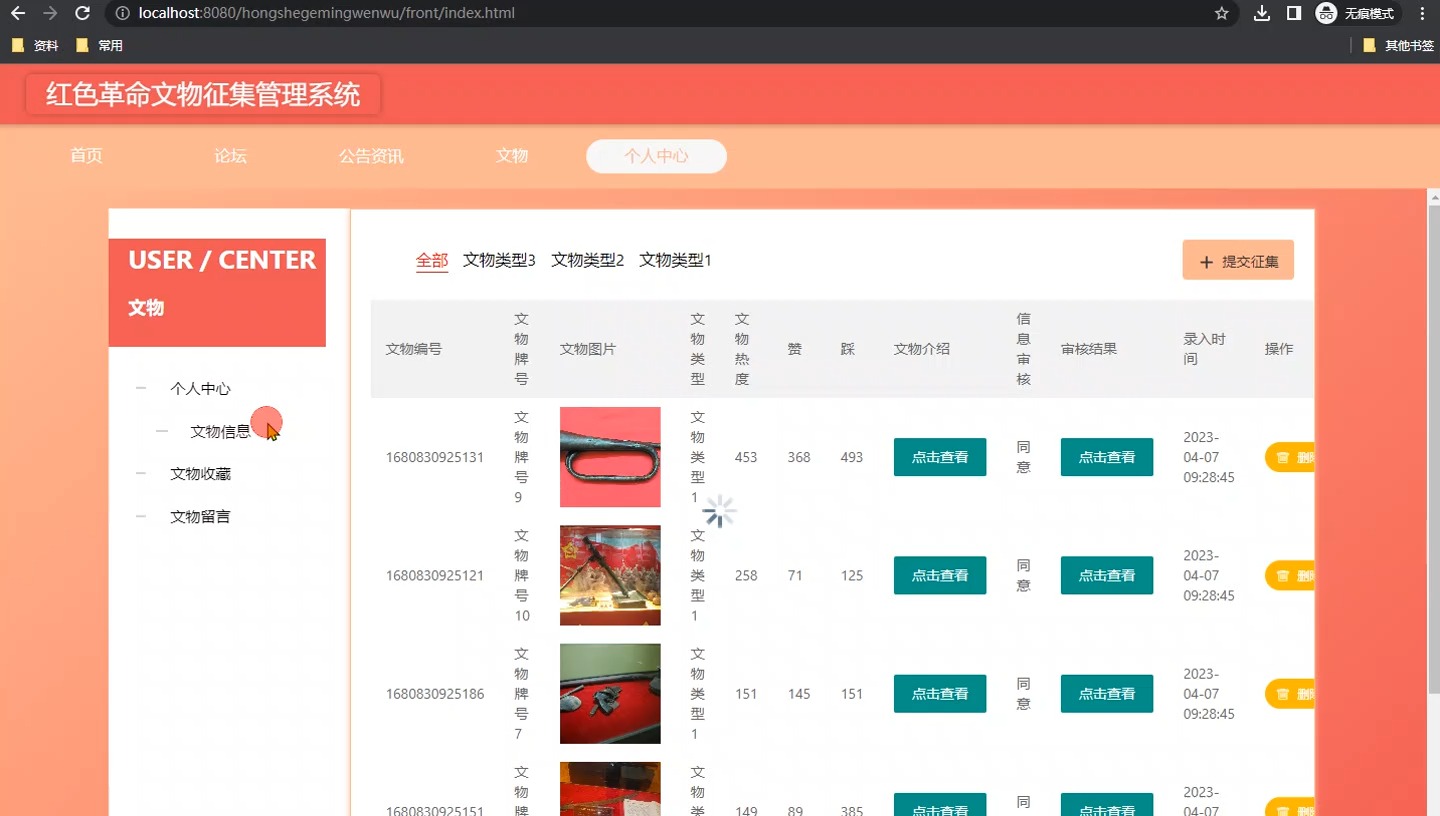Delete the row for item 1680830925186
This screenshot has height=816, width=1440.
pyautogui.click(x=1290, y=693)
